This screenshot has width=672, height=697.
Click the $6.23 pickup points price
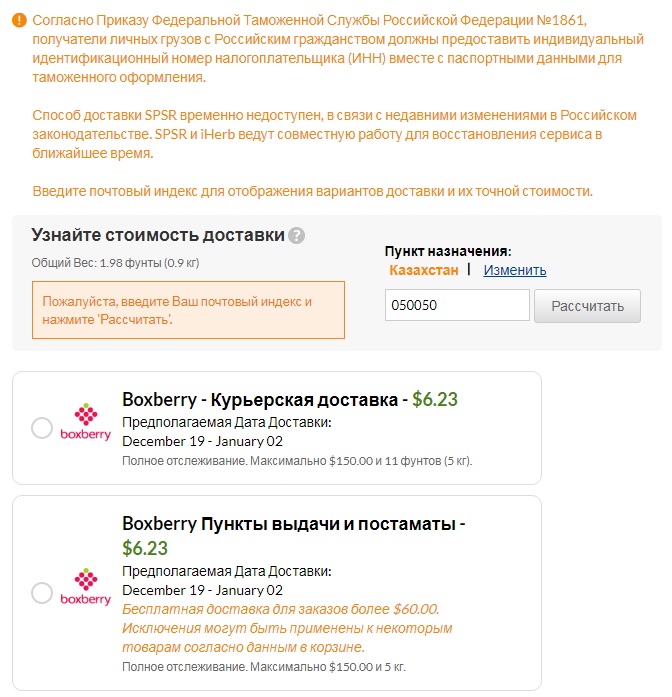145,548
